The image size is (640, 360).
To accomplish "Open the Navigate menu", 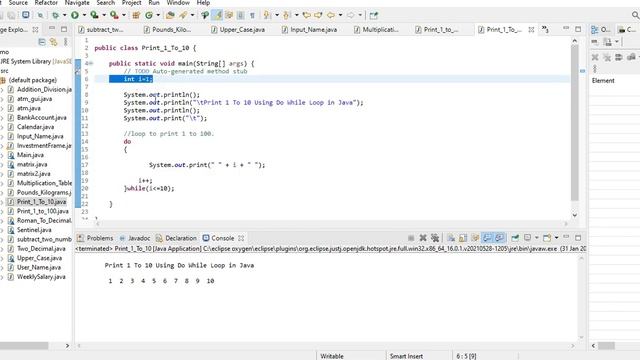I will [x=77, y=3].
